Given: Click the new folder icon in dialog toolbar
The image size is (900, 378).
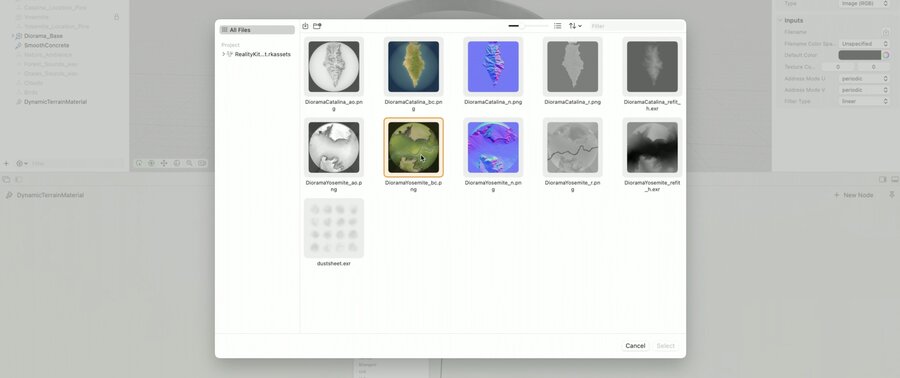Looking at the screenshot, I should click(x=317, y=26).
